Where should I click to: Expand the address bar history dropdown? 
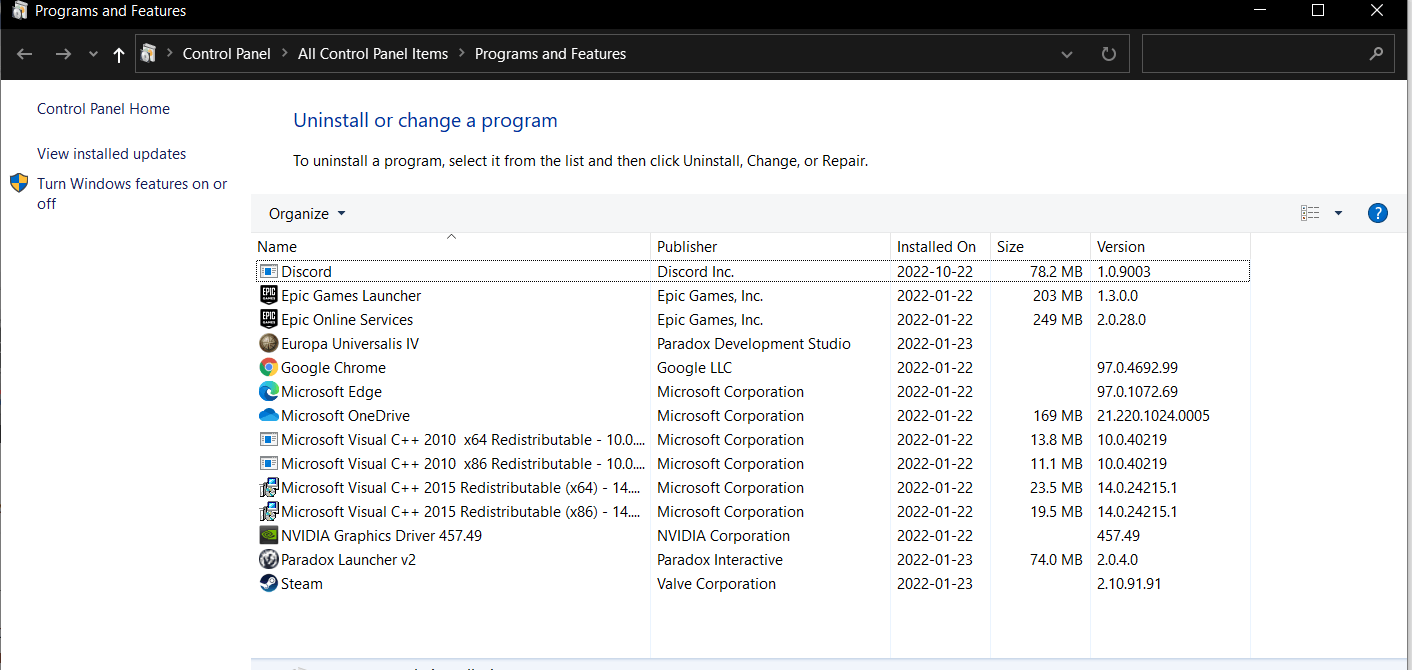click(1067, 54)
